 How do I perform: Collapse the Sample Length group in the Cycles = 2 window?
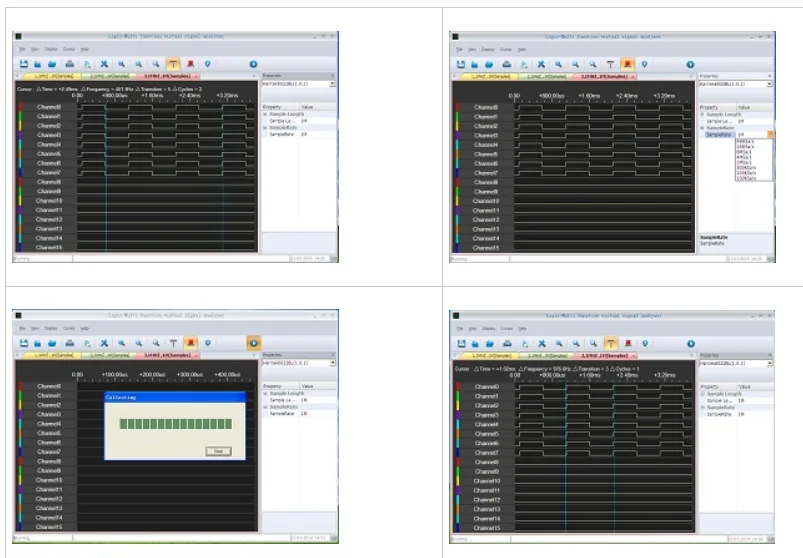[x=265, y=114]
